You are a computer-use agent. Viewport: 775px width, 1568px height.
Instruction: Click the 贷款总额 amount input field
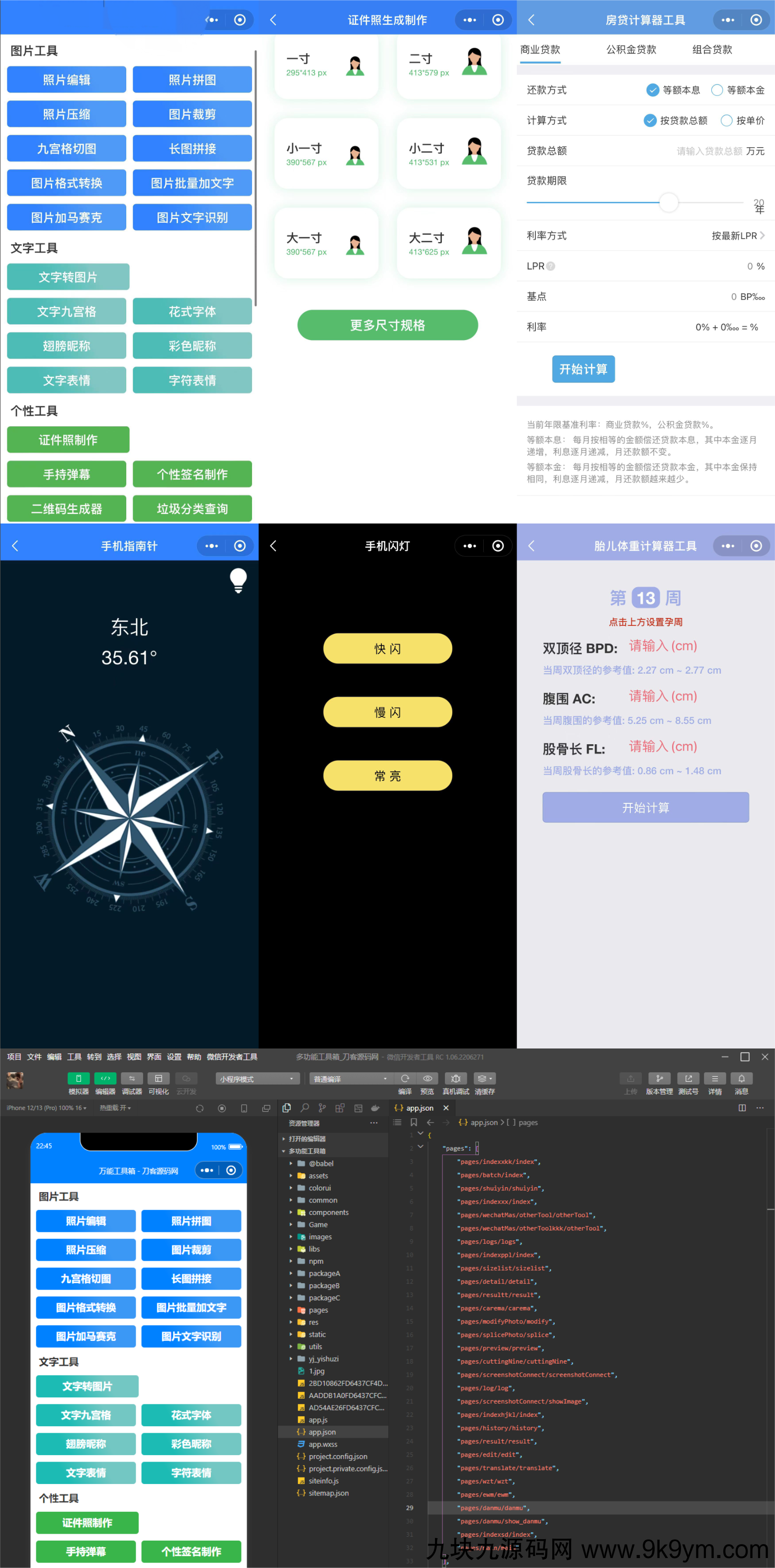[709, 151]
